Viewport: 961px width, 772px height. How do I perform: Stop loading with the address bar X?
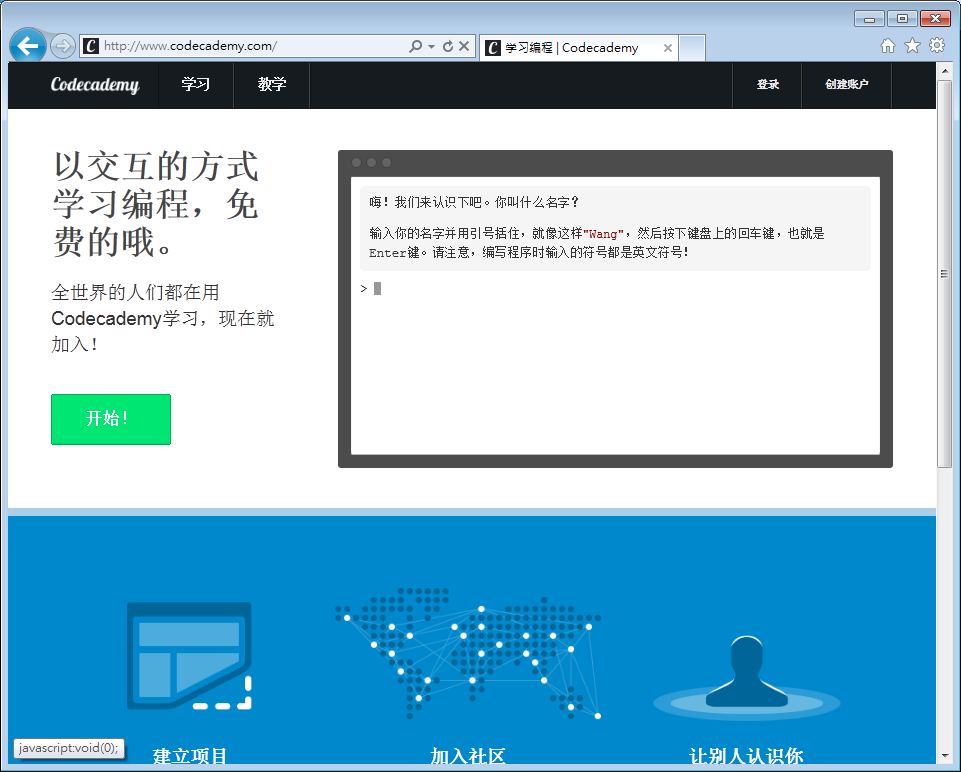(464, 46)
